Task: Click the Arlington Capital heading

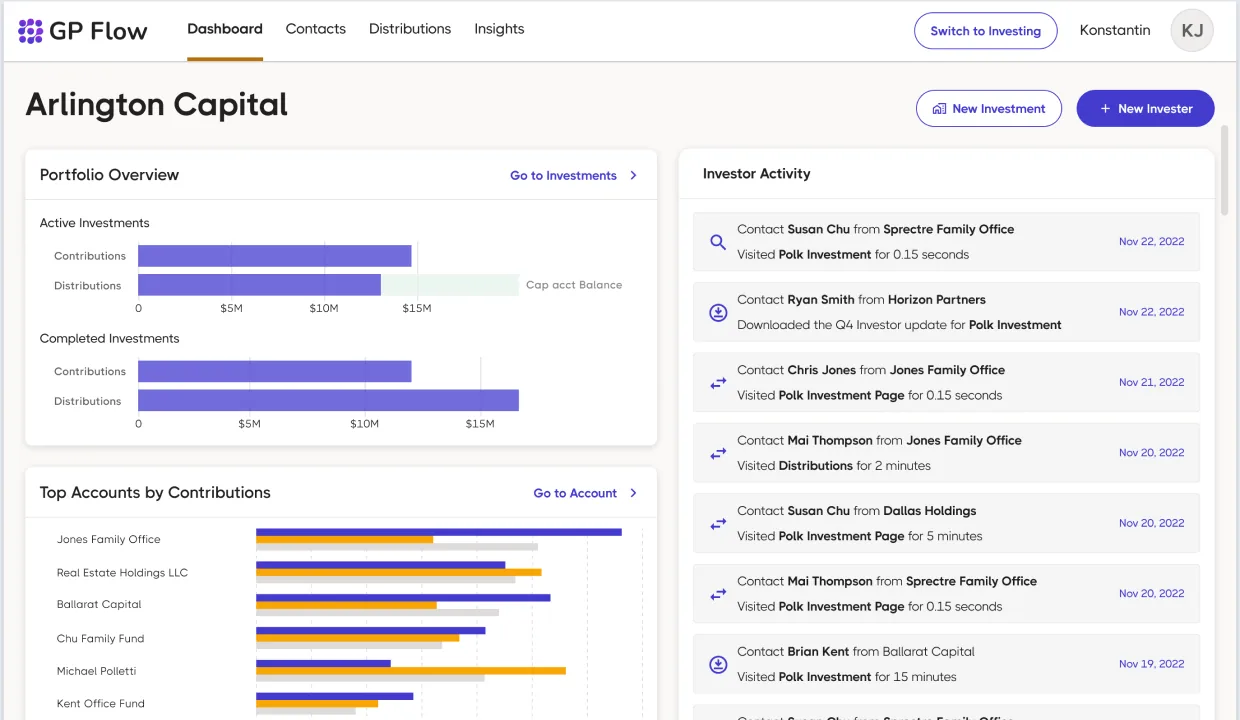Action: tap(157, 105)
